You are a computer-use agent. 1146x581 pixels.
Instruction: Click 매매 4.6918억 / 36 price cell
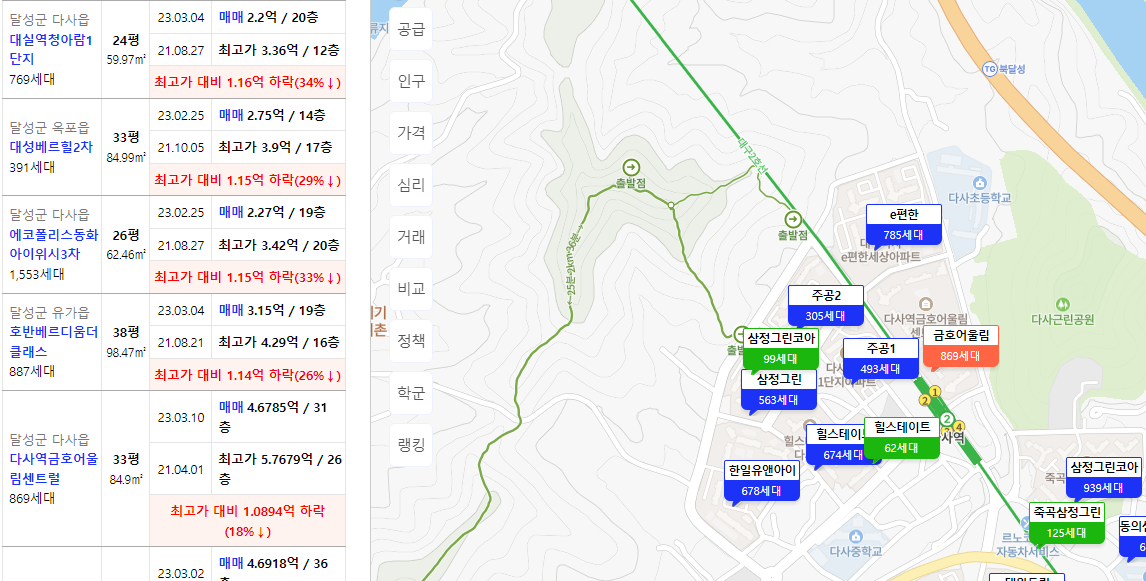[278, 564]
